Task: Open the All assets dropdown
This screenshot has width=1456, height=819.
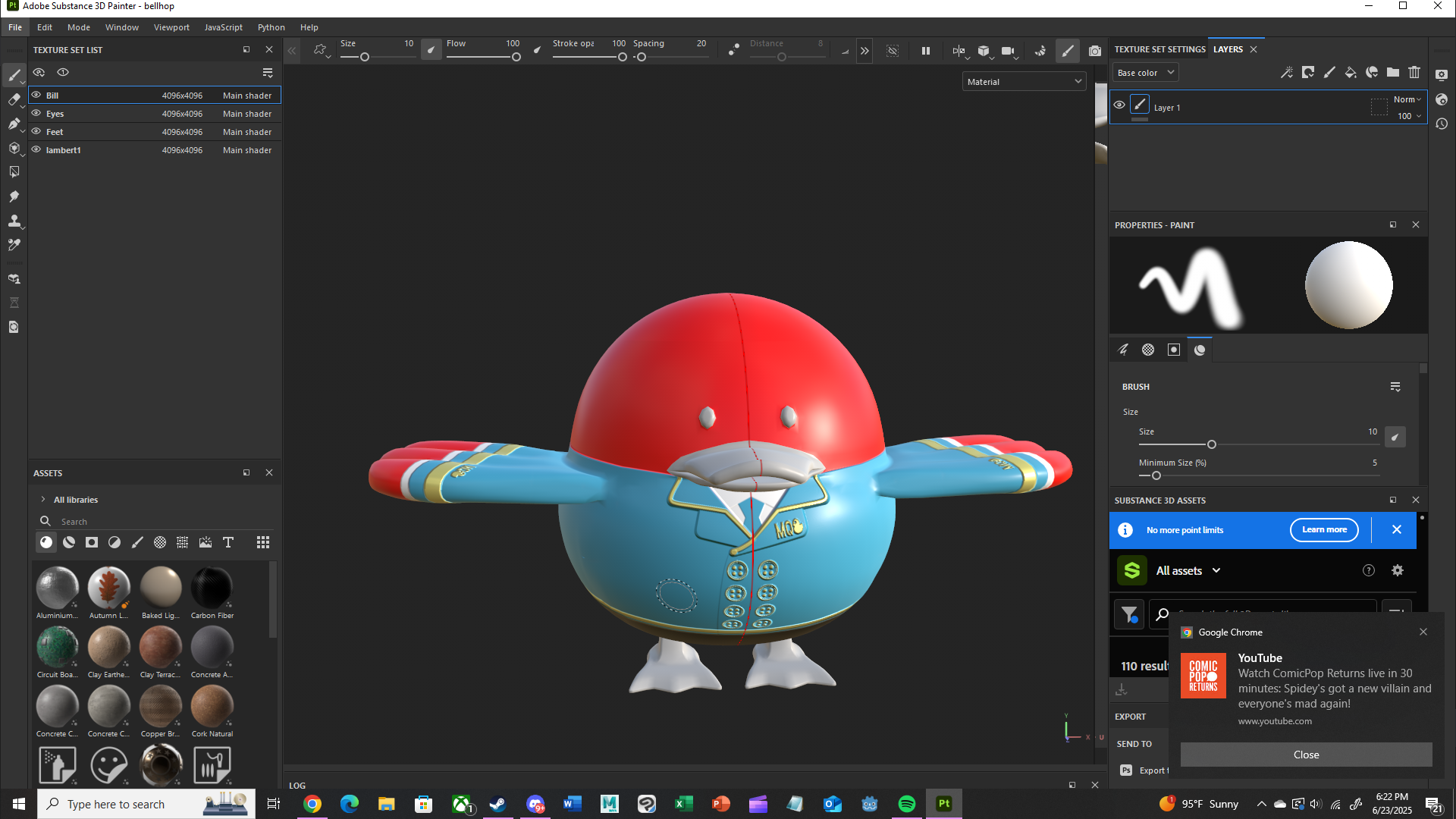Action: (x=1188, y=570)
